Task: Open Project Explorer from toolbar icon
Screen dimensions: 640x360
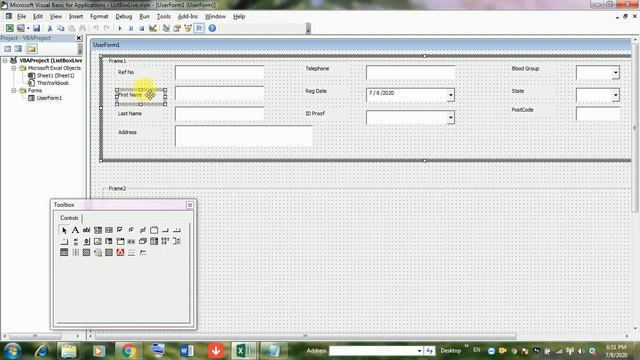Action: point(166,28)
